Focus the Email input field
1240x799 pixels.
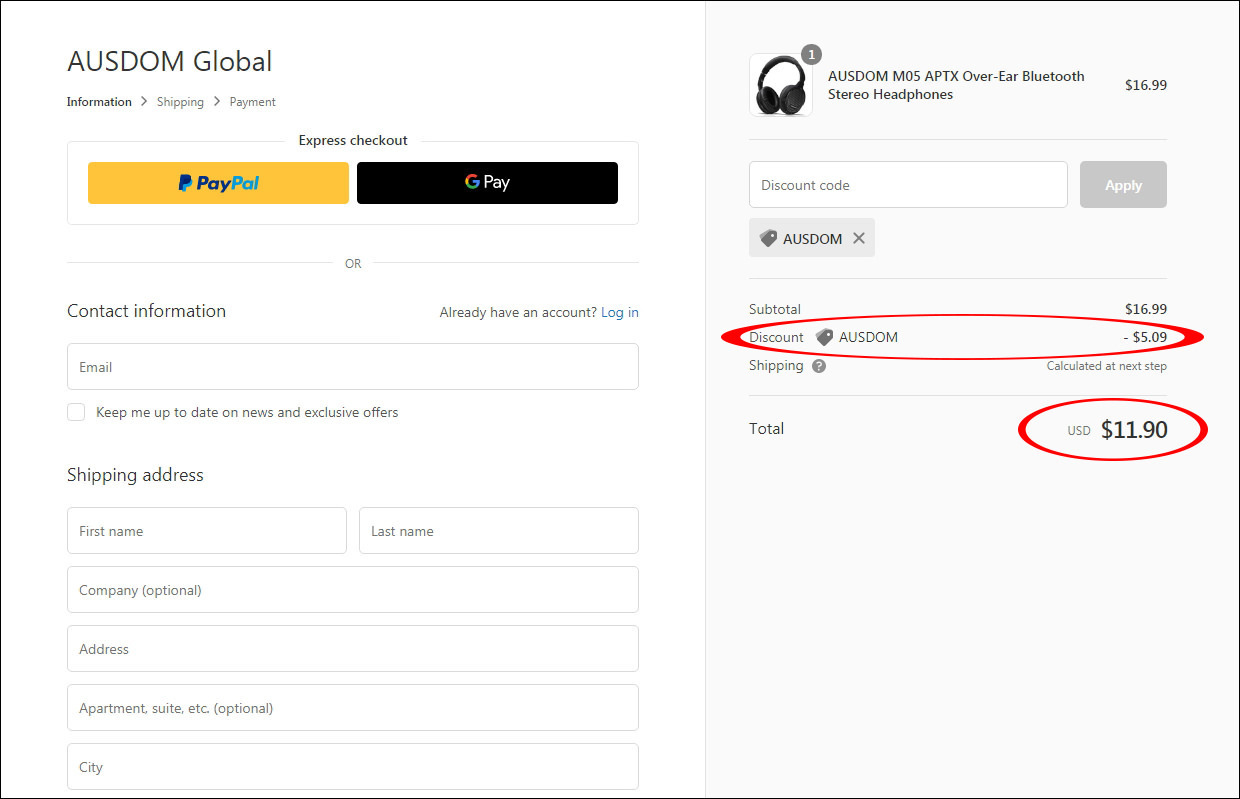[x=353, y=367]
